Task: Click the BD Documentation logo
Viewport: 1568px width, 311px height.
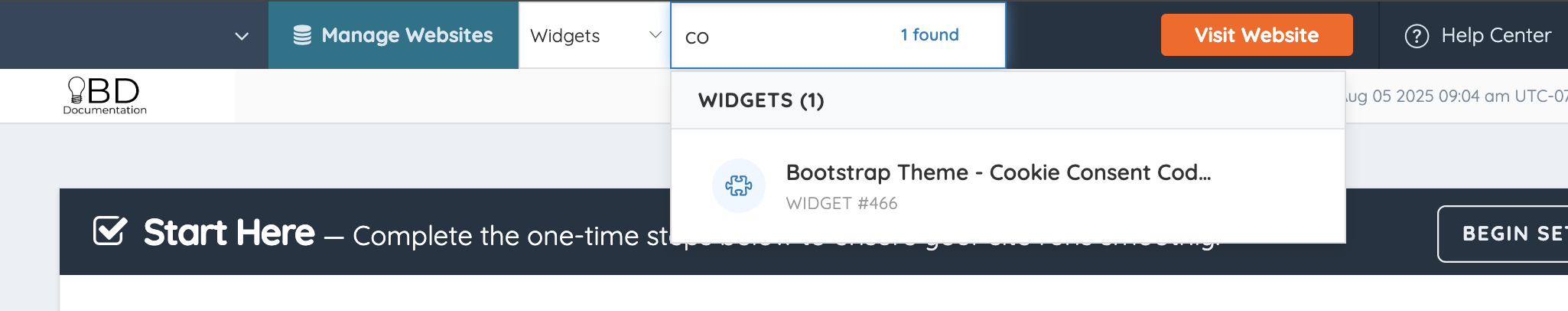Action: pyautogui.click(x=105, y=96)
